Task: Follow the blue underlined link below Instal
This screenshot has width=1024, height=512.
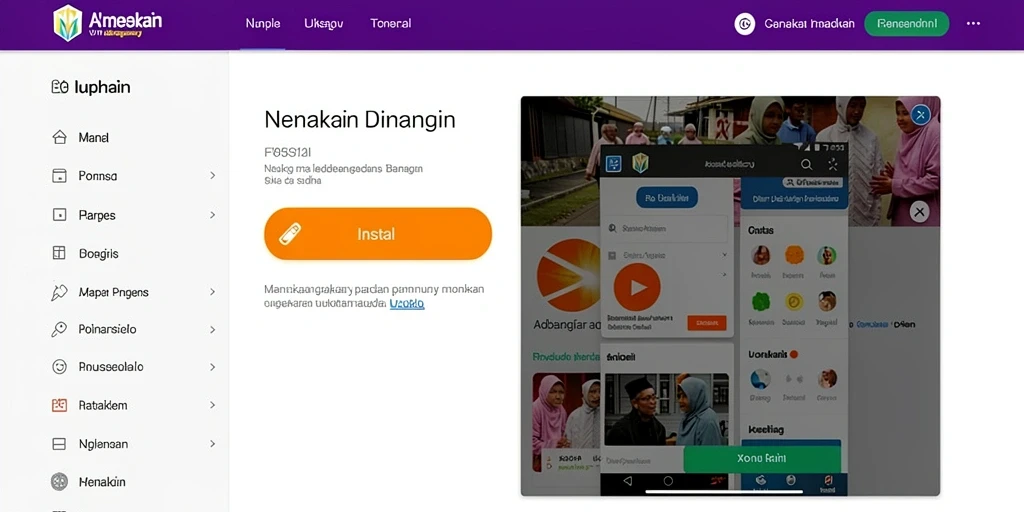Action: [407, 304]
